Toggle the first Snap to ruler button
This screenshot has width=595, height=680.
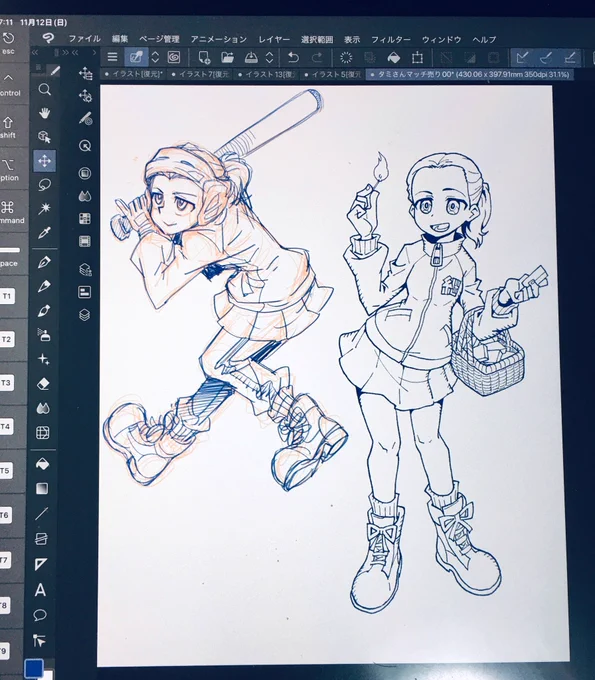[x=523, y=57]
